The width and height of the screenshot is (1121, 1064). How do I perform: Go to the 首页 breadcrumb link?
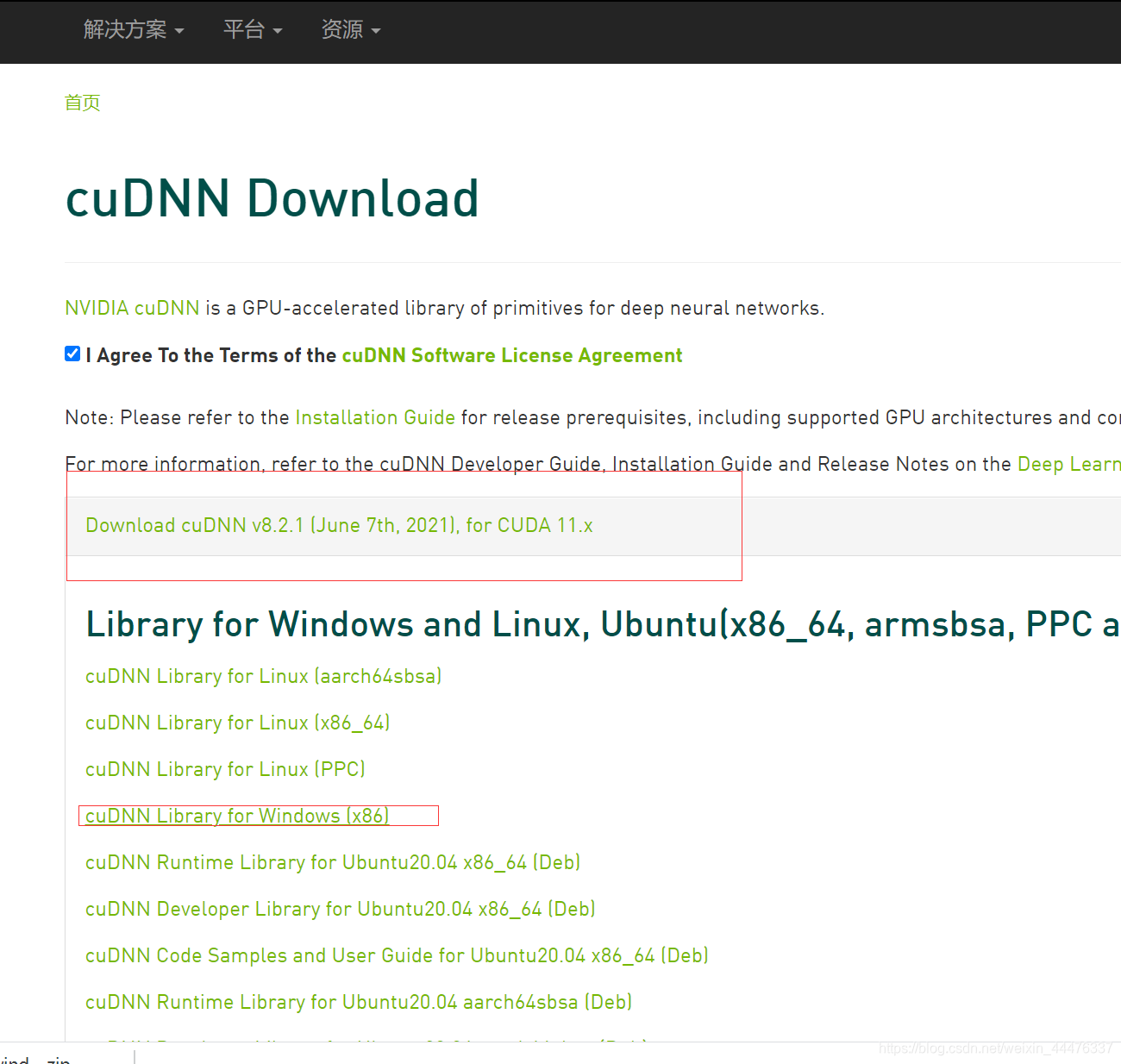pos(83,103)
